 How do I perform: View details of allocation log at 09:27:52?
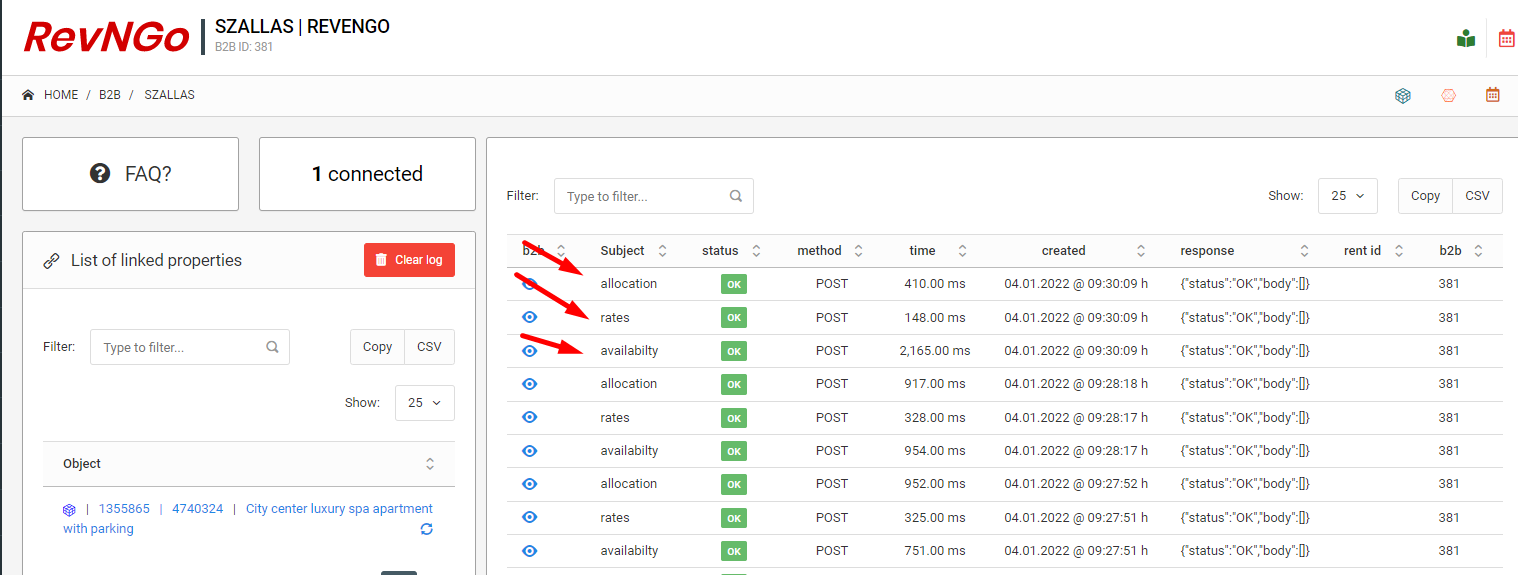tap(530, 484)
